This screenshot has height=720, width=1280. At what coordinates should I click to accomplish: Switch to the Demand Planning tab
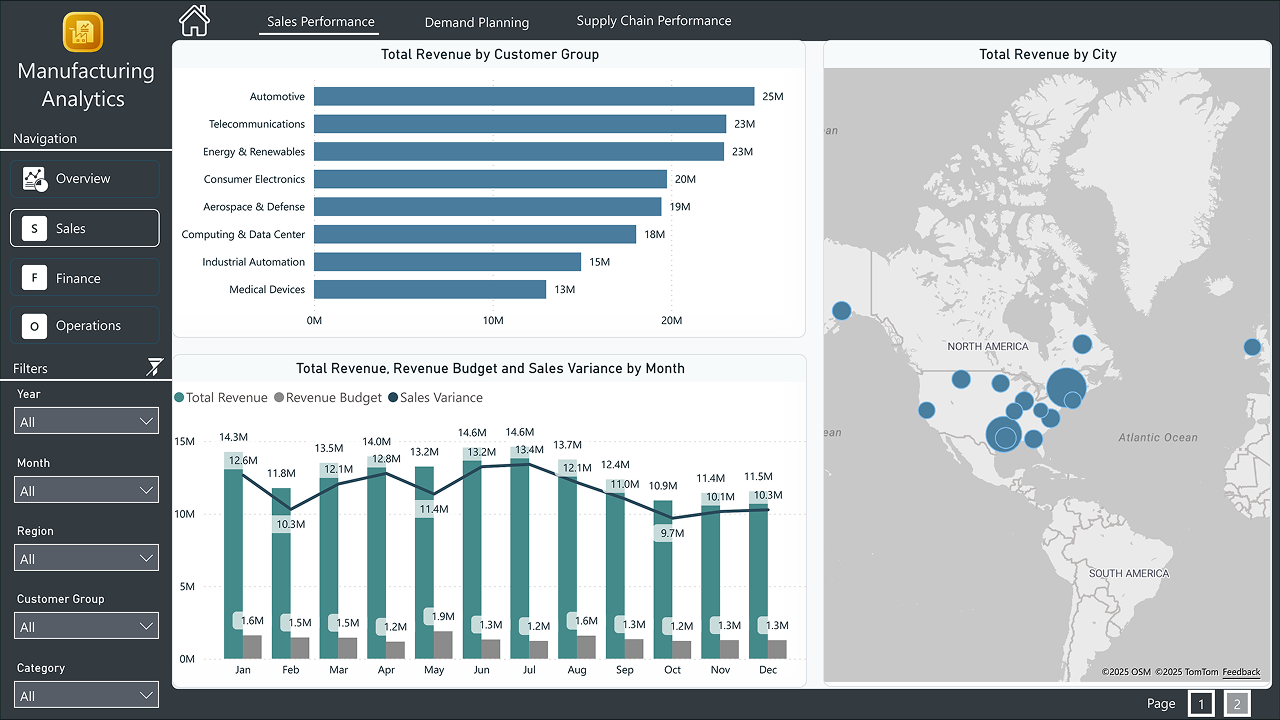point(477,20)
